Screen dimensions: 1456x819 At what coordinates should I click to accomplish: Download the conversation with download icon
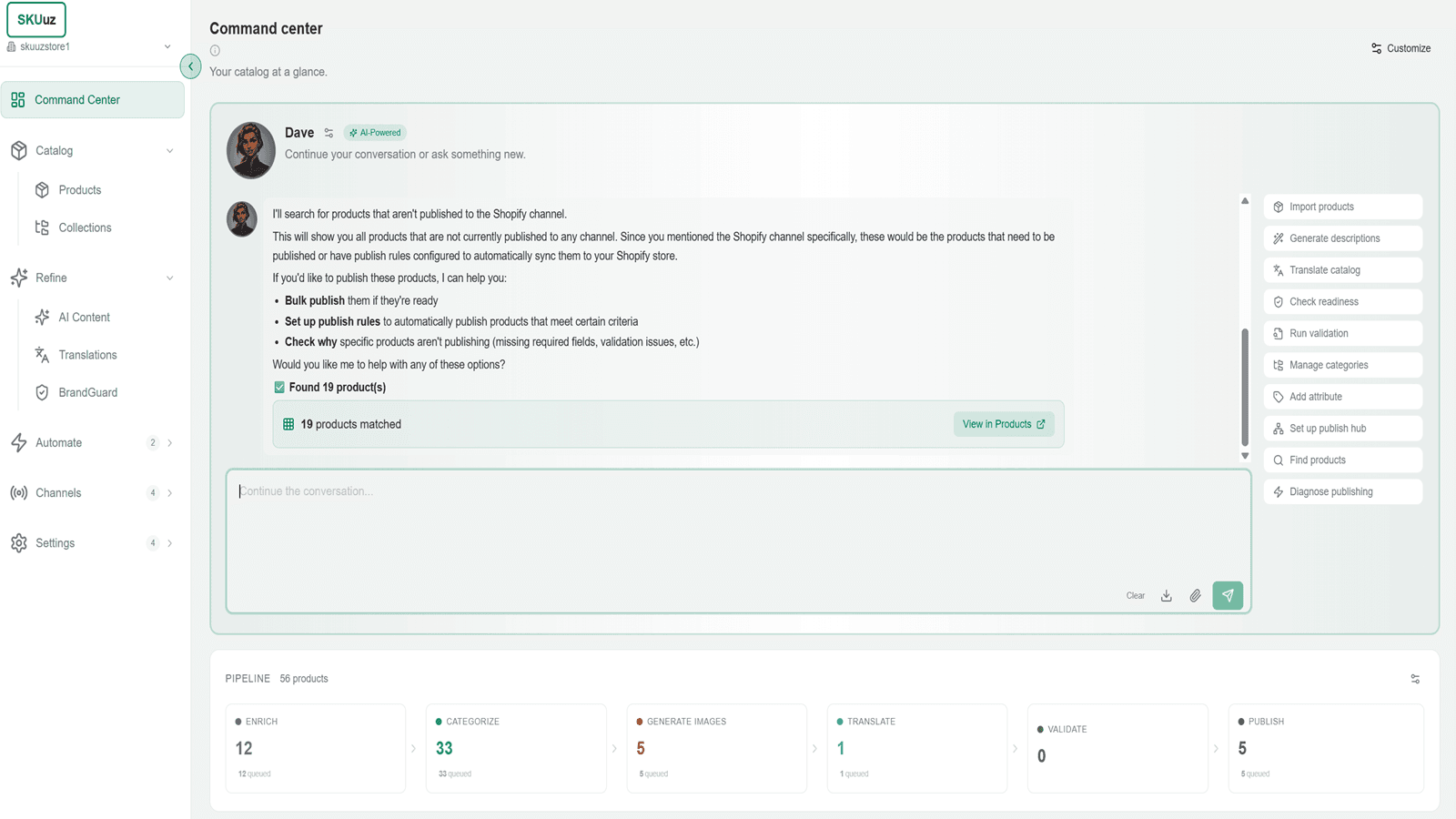point(1167,596)
